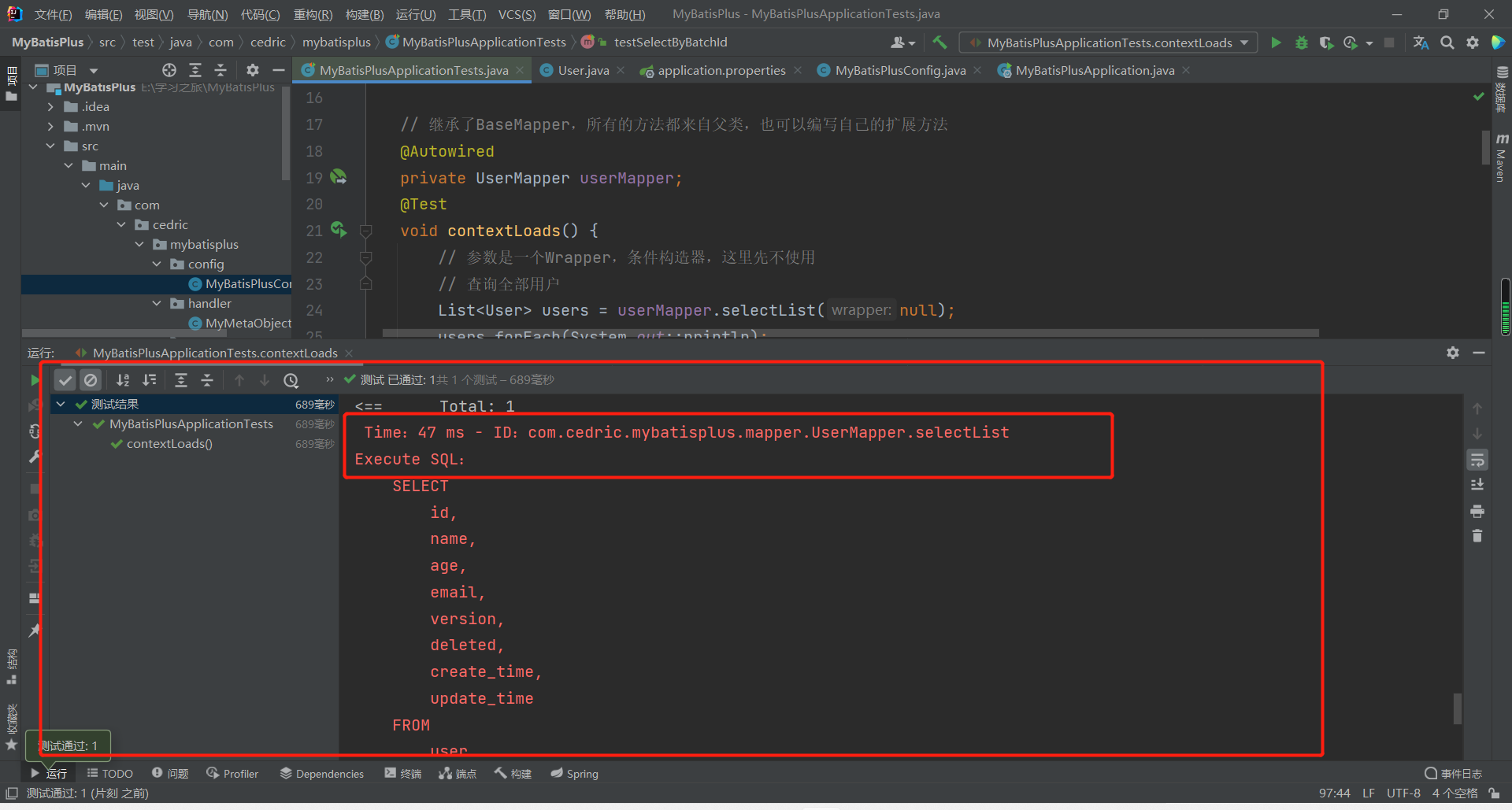Open Search Everywhere via the magnifier icon
Viewport: 1512px width, 810px height.
[1447, 43]
